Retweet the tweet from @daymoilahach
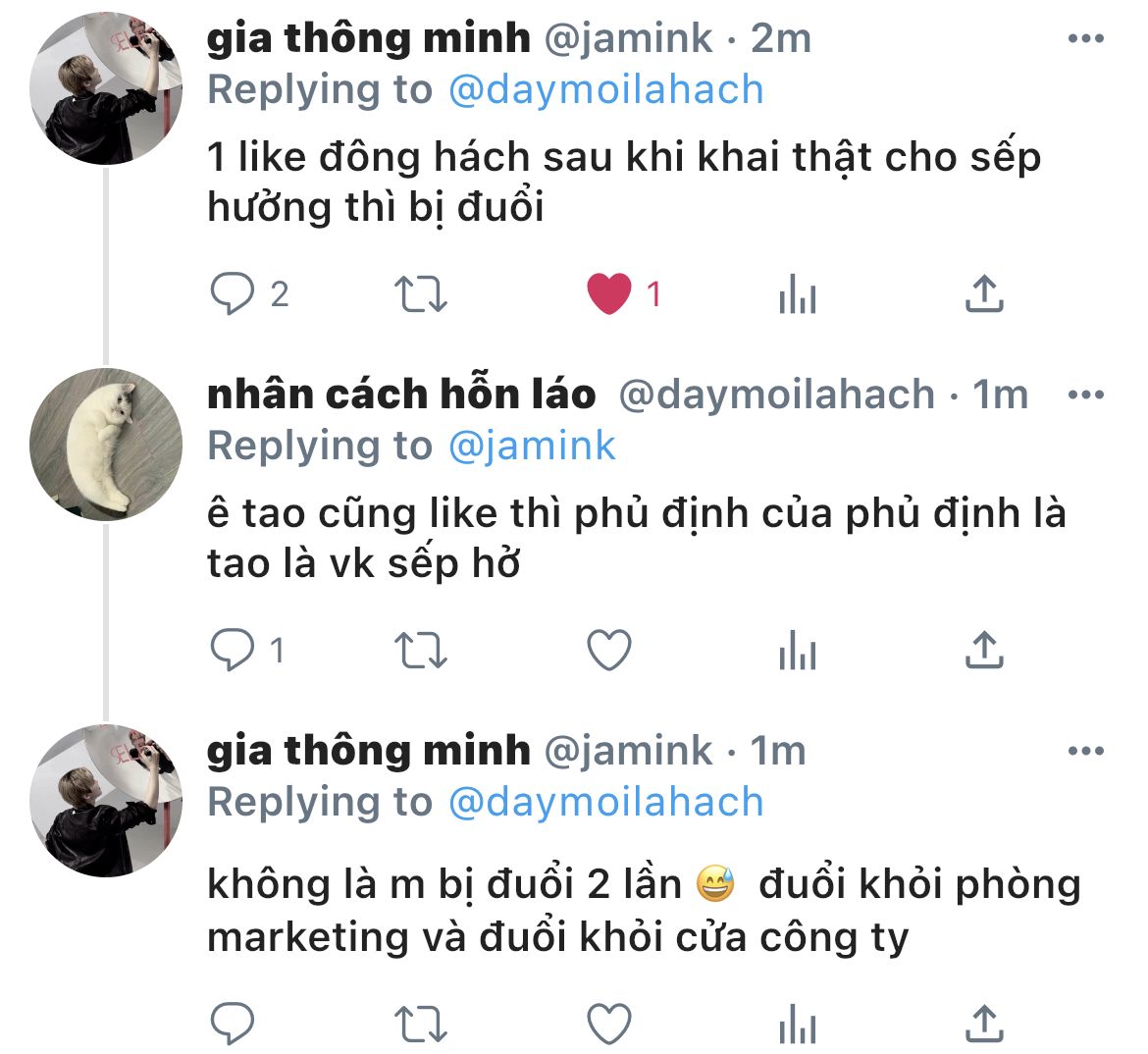Viewport: 1148px width, 1054px height. click(x=421, y=651)
